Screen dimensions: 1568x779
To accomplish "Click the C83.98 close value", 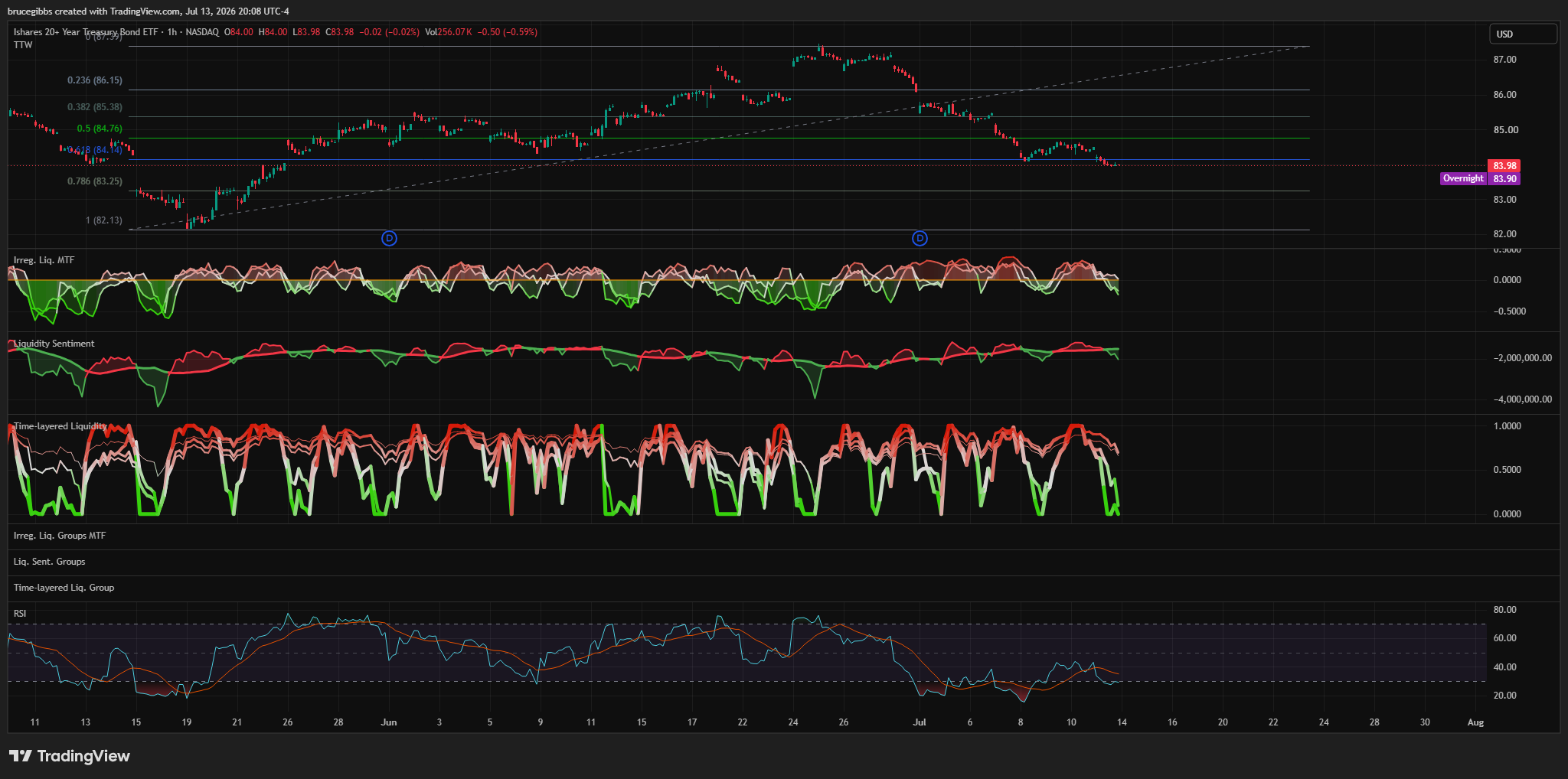I will click(340, 32).
